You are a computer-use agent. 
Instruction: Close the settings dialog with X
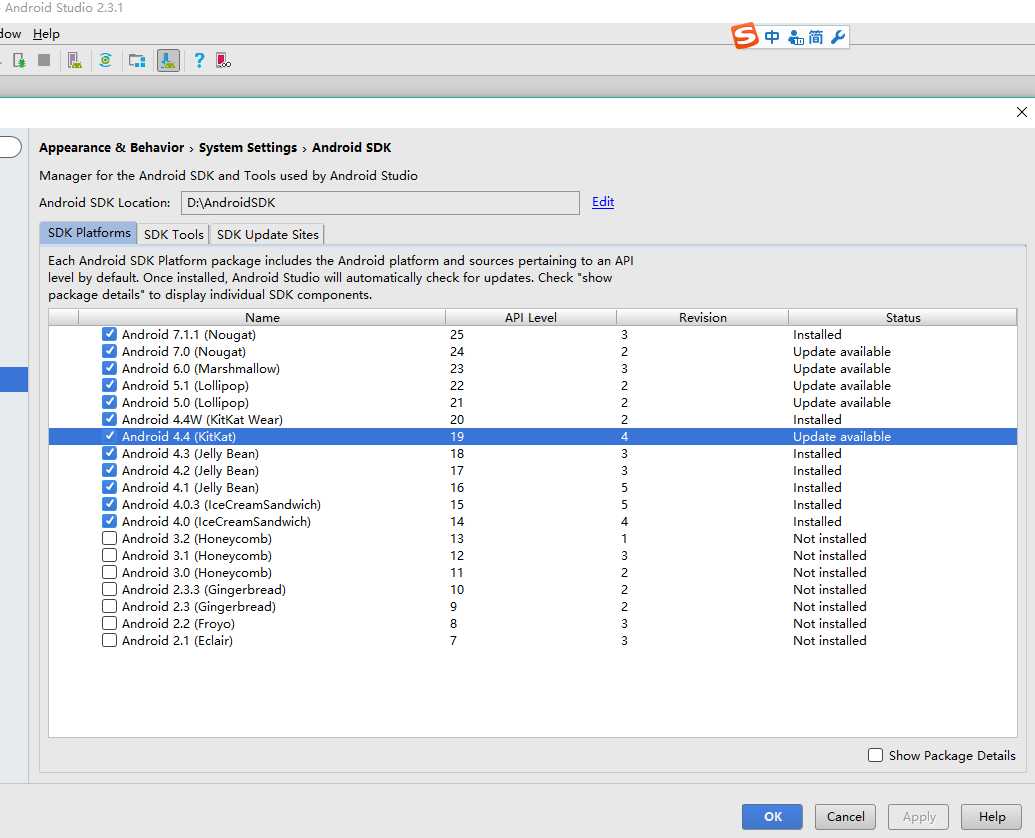1022,112
